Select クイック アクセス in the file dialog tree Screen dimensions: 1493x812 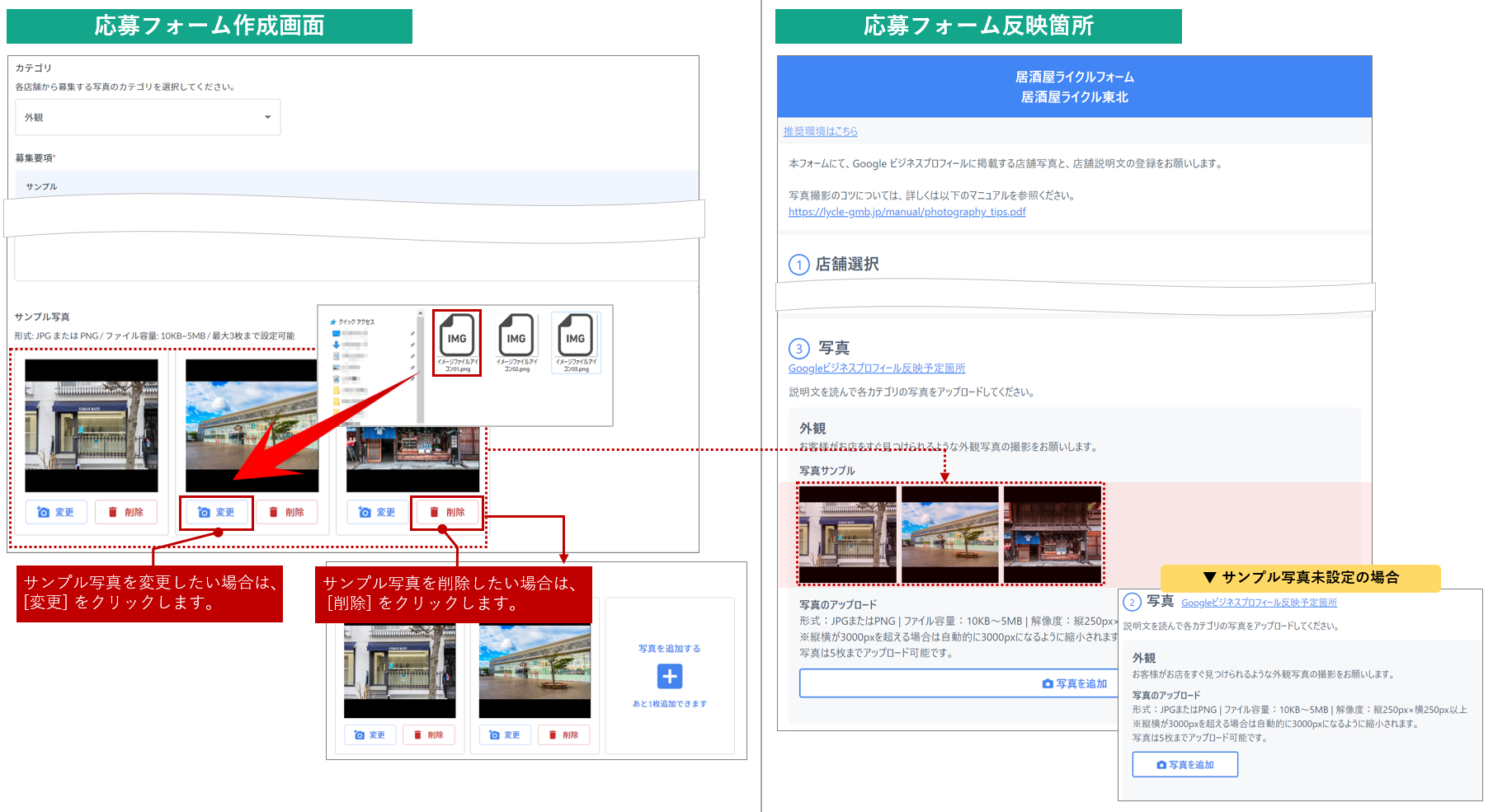tap(356, 322)
